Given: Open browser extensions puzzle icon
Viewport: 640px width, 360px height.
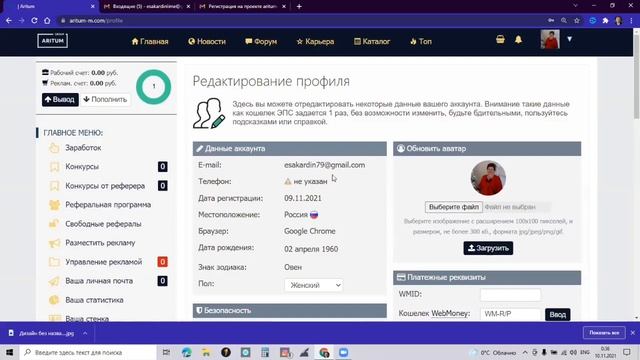Looking at the screenshot, I should [x=605, y=20].
